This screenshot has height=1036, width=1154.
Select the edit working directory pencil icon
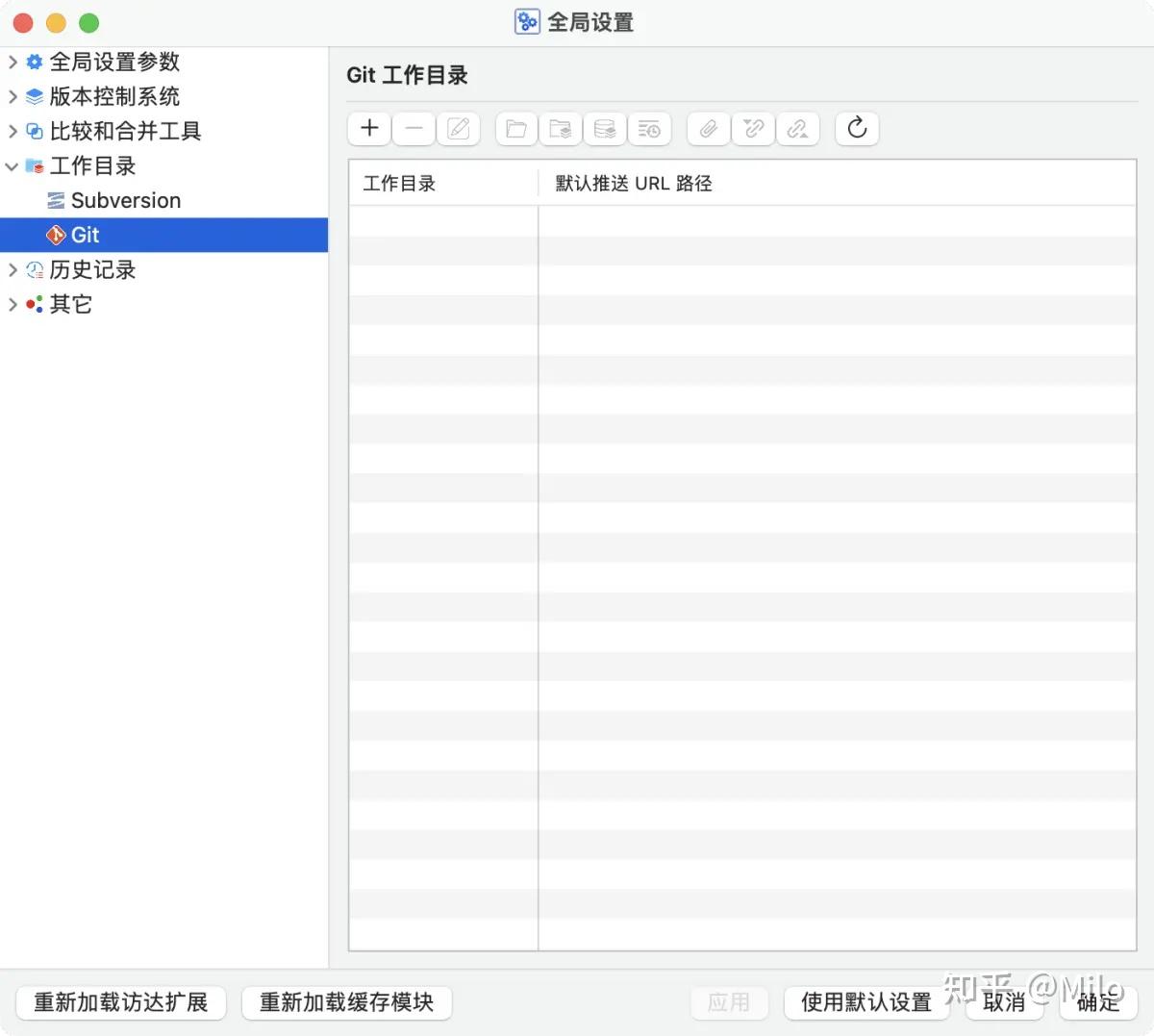point(459,128)
